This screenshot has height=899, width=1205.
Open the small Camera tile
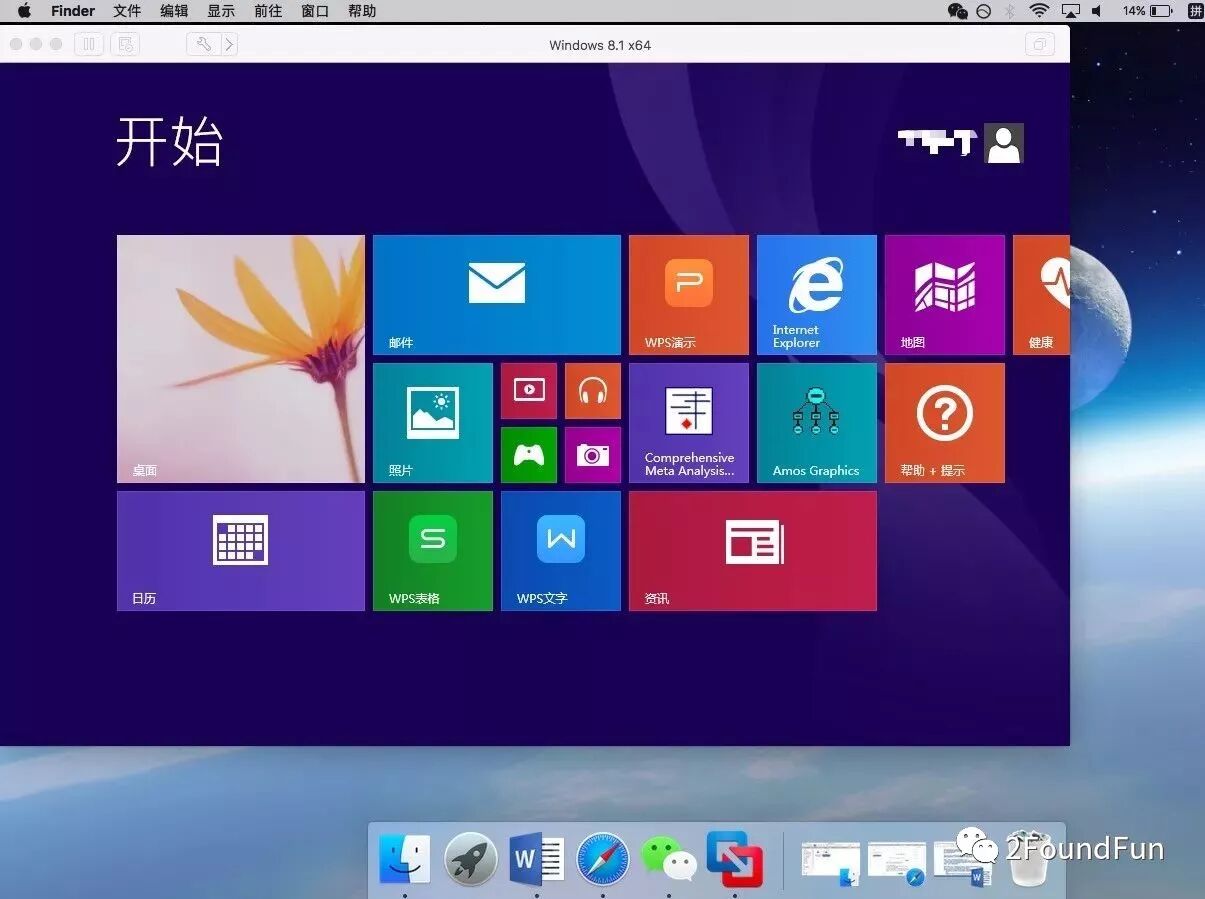(x=593, y=455)
